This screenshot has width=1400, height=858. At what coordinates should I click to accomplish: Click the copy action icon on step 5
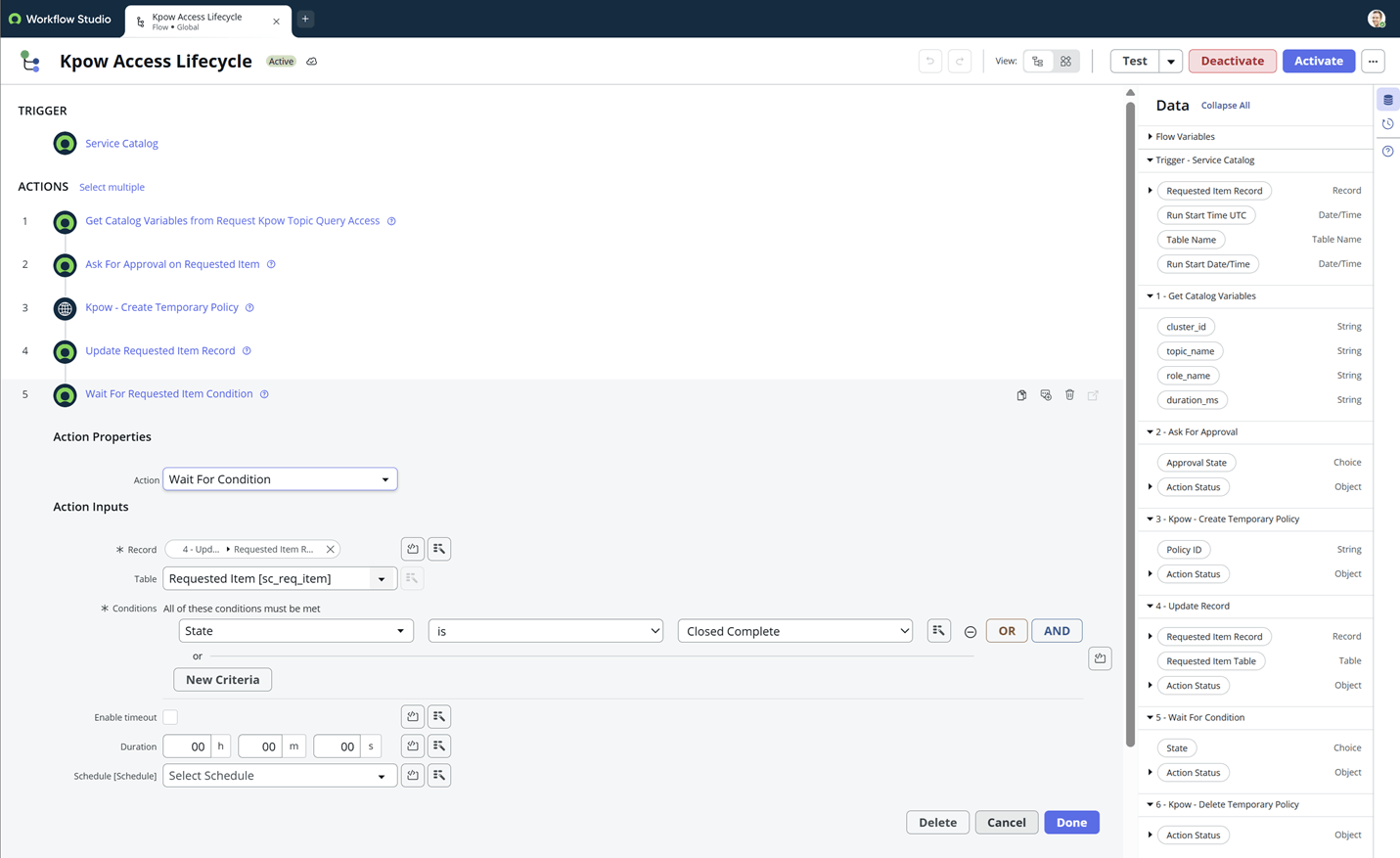click(x=1021, y=395)
